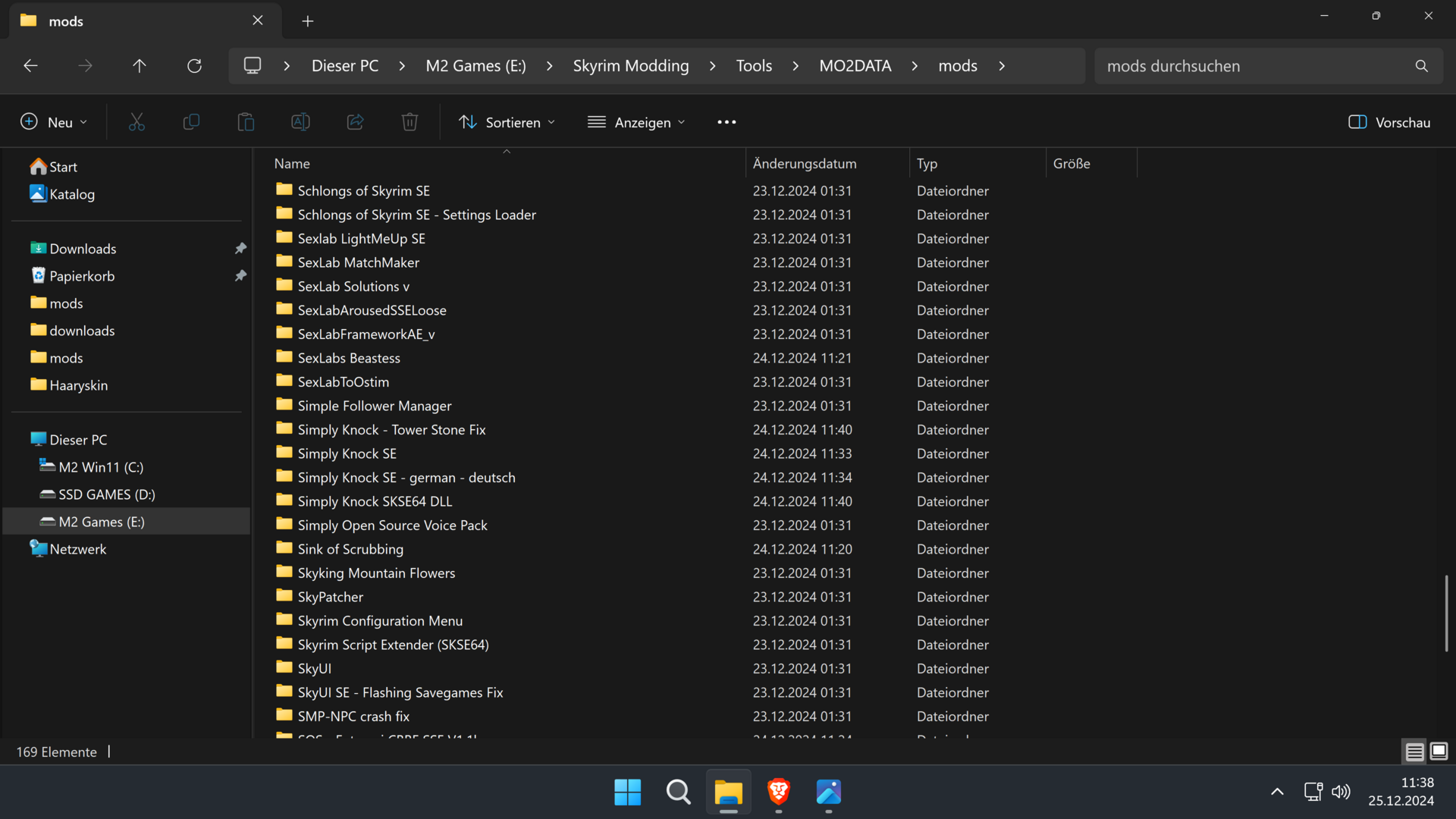Refresh the current folder view
The image size is (1456, 819).
pyautogui.click(x=194, y=66)
